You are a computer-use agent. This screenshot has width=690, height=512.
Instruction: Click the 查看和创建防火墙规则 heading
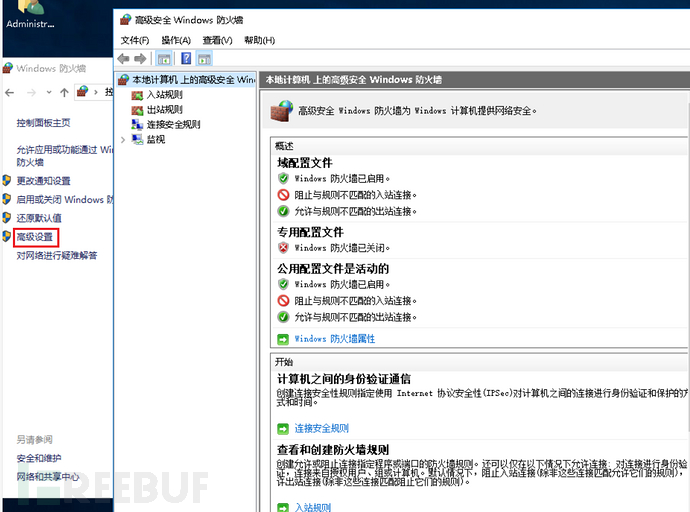tap(333, 450)
